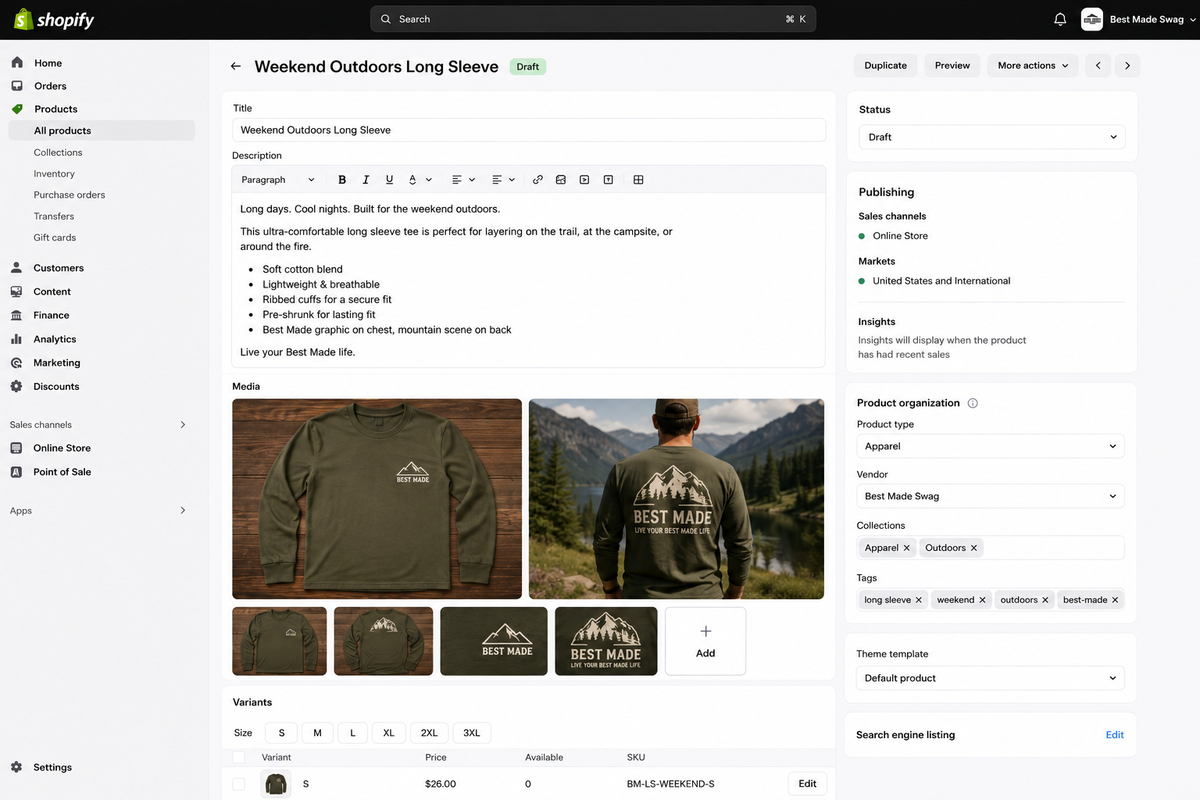Image resolution: width=1200 pixels, height=800 pixels.
Task: Click Duplicate button
Action: 885,66
